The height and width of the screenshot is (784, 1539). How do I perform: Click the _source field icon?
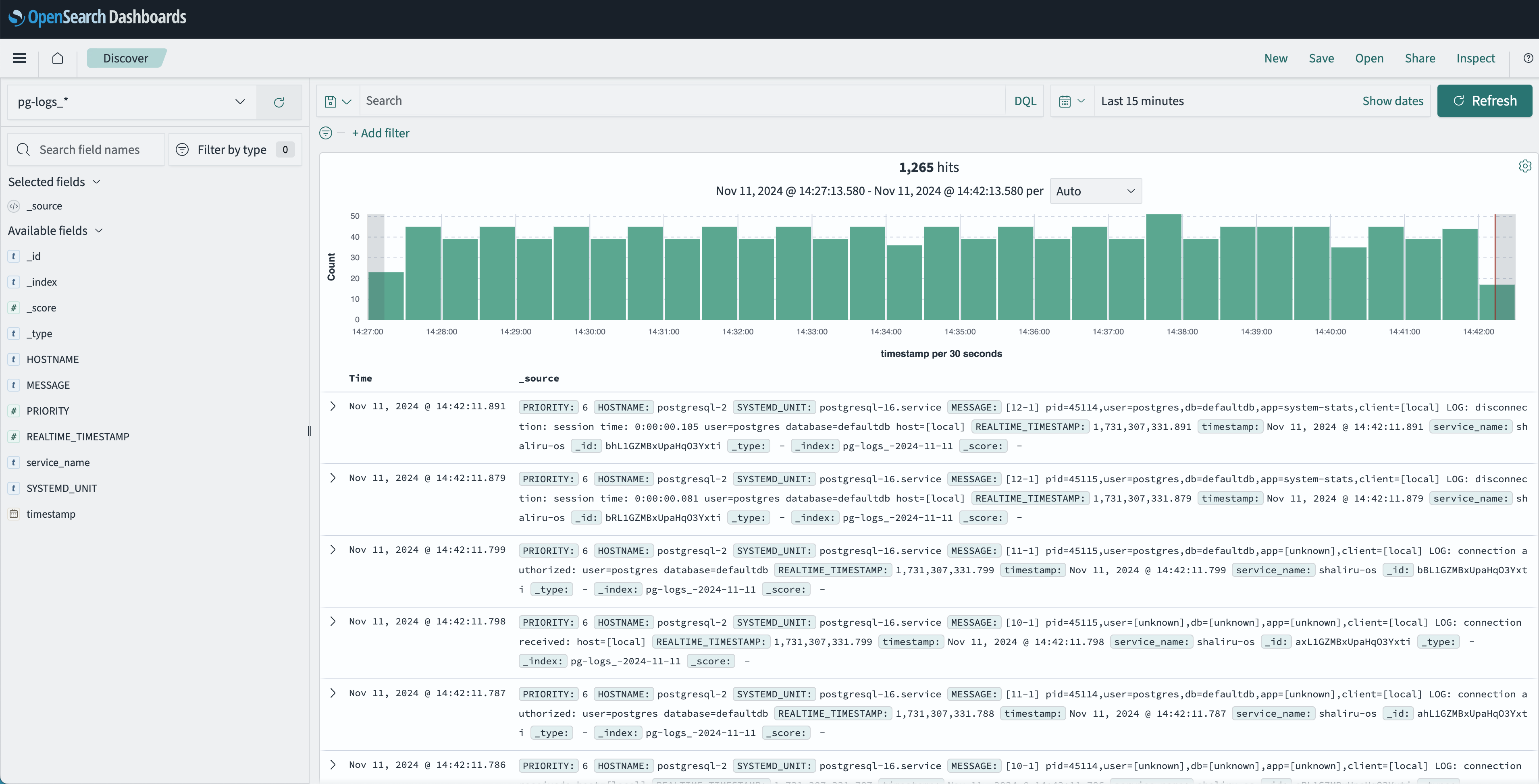tap(14, 206)
